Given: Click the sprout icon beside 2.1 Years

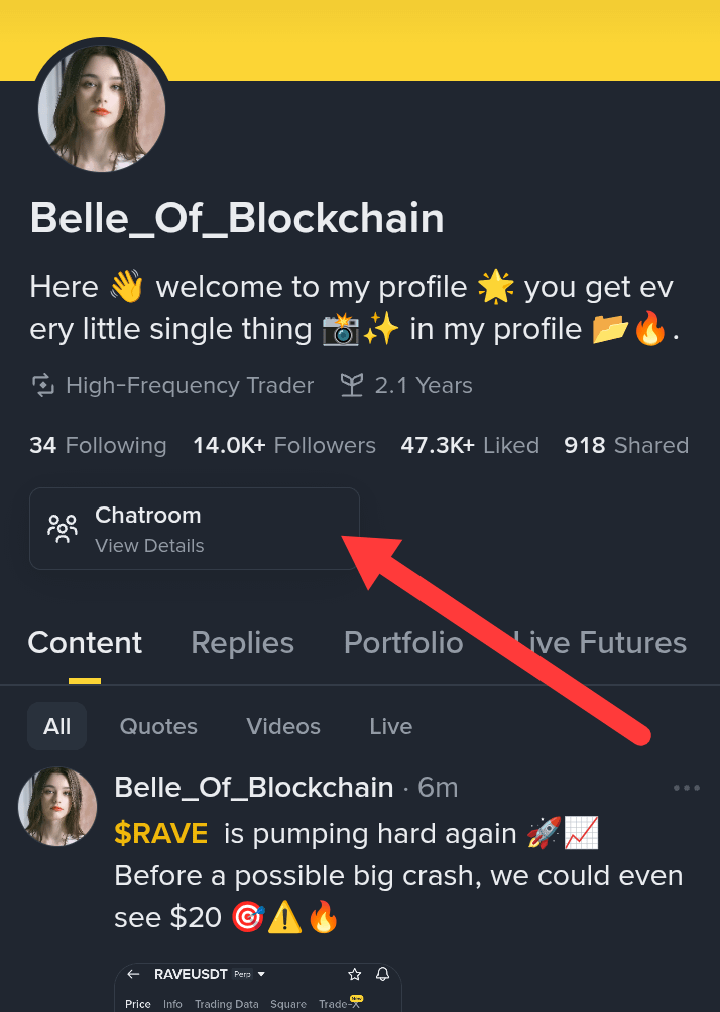Looking at the screenshot, I should [352, 386].
